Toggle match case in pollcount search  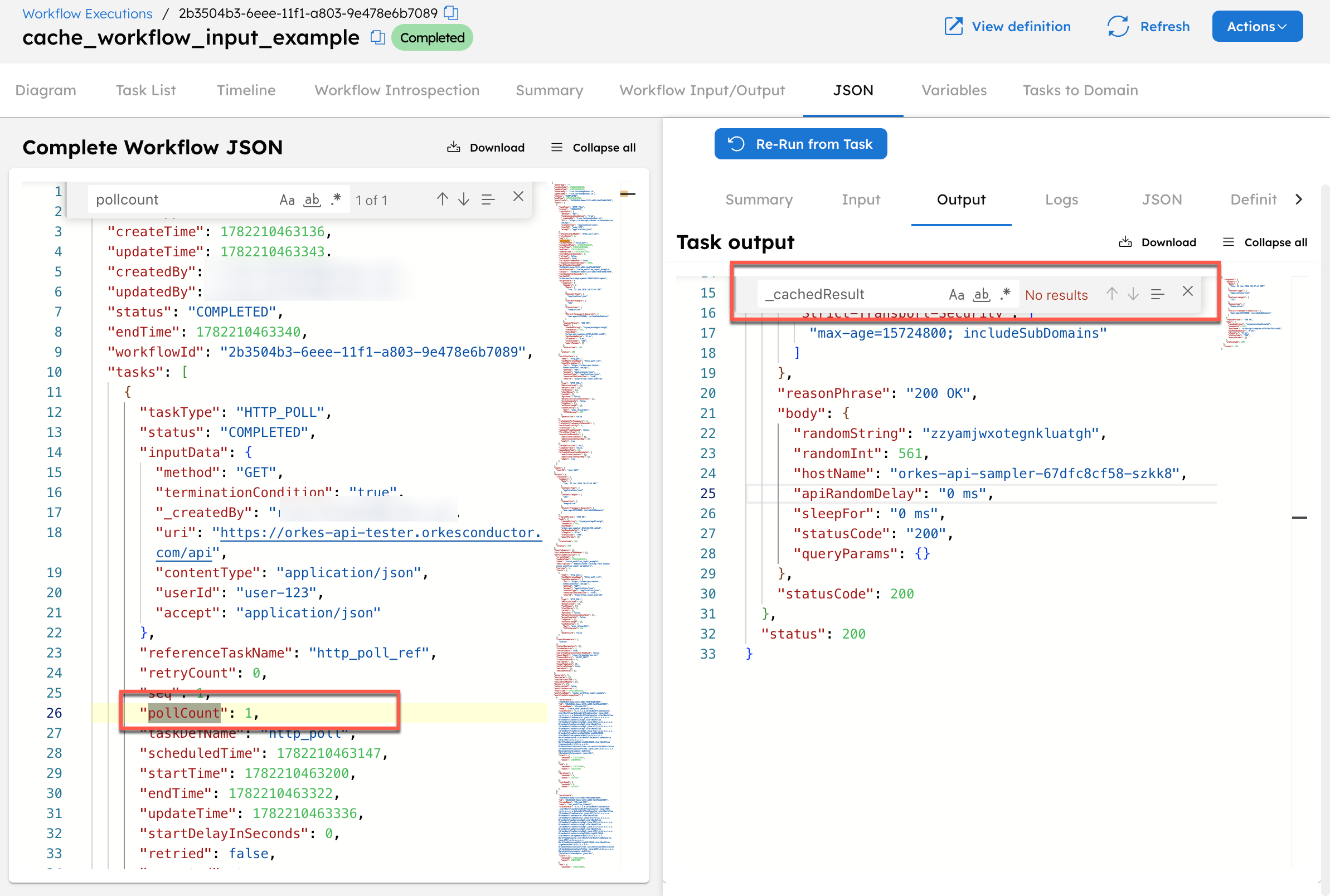pos(287,199)
